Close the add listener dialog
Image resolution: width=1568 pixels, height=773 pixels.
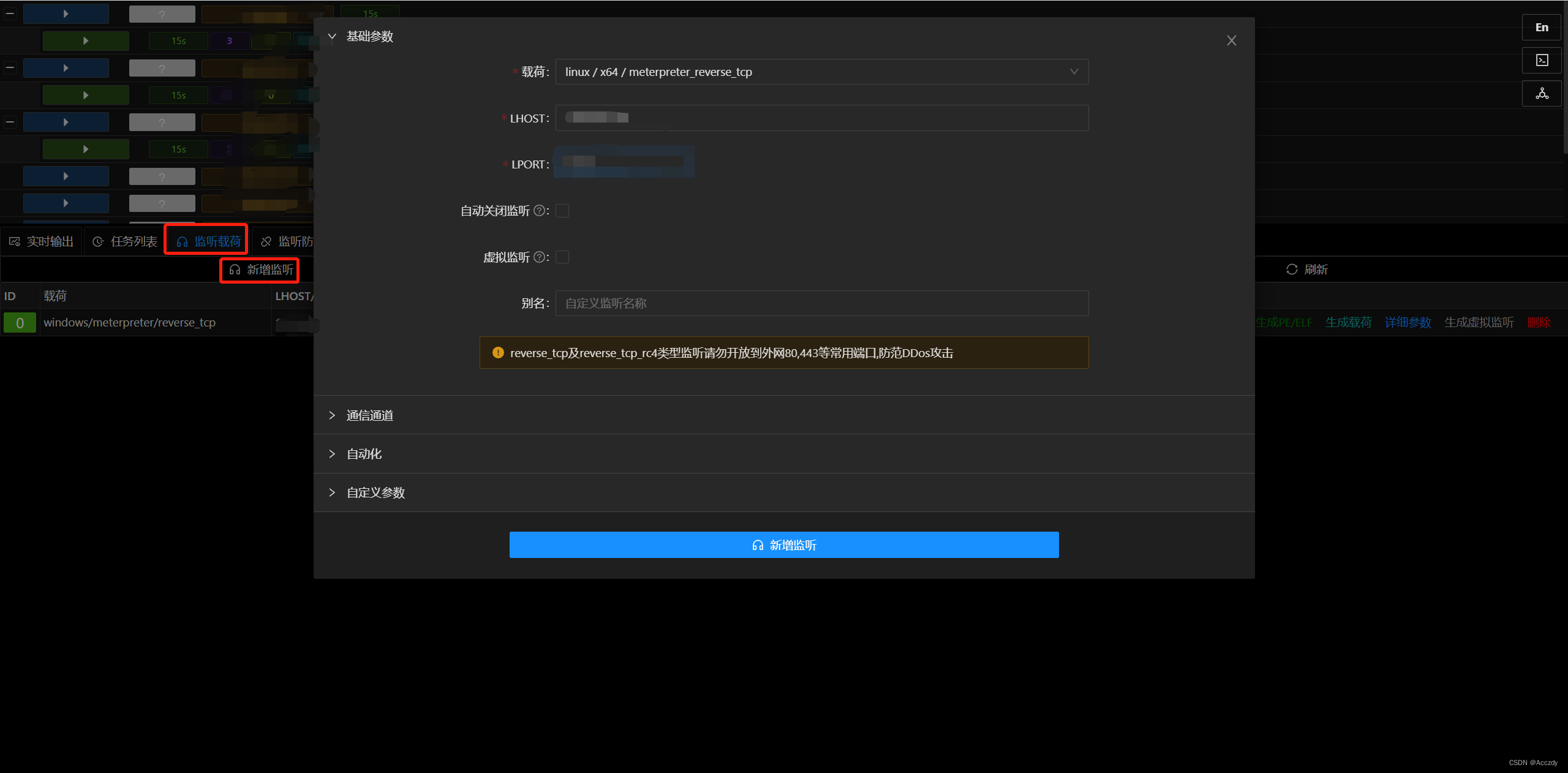pyautogui.click(x=1231, y=40)
